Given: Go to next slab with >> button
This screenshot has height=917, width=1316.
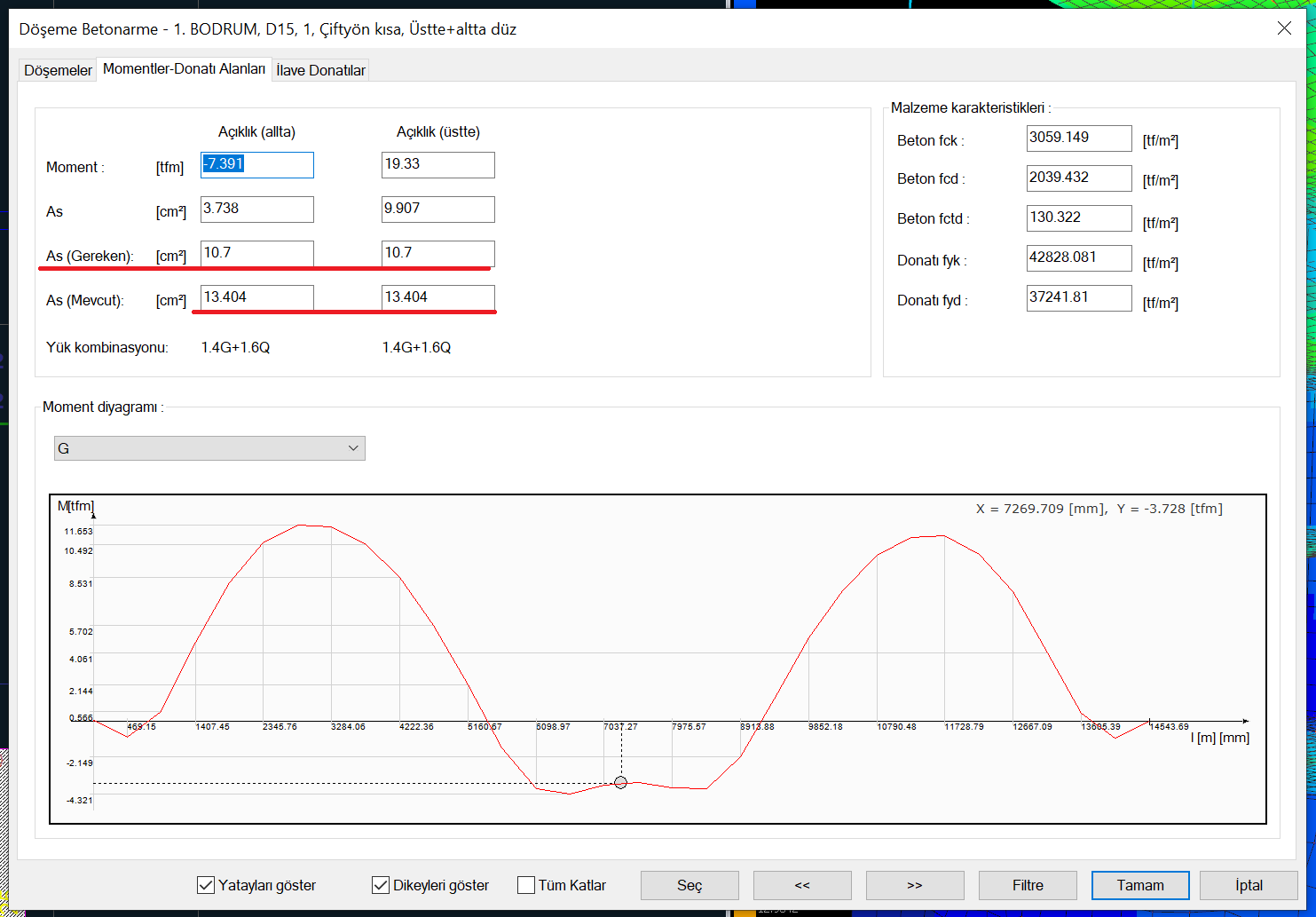Looking at the screenshot, I should click(915, 885).
